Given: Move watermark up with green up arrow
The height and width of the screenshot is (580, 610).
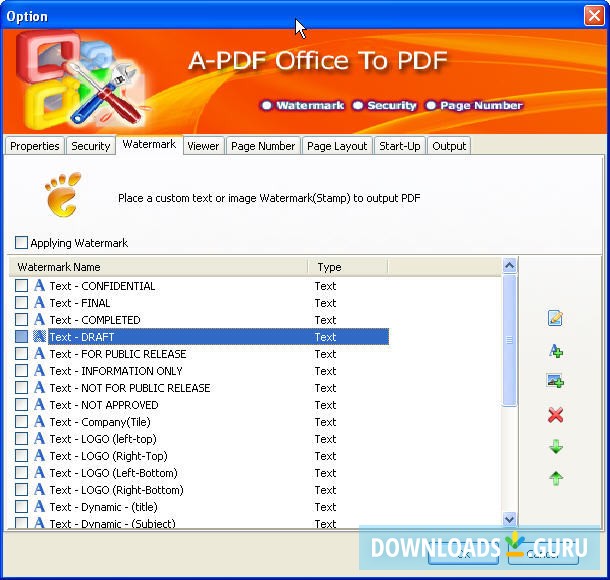Looking at the screenshot, I should tap(556, 478).
